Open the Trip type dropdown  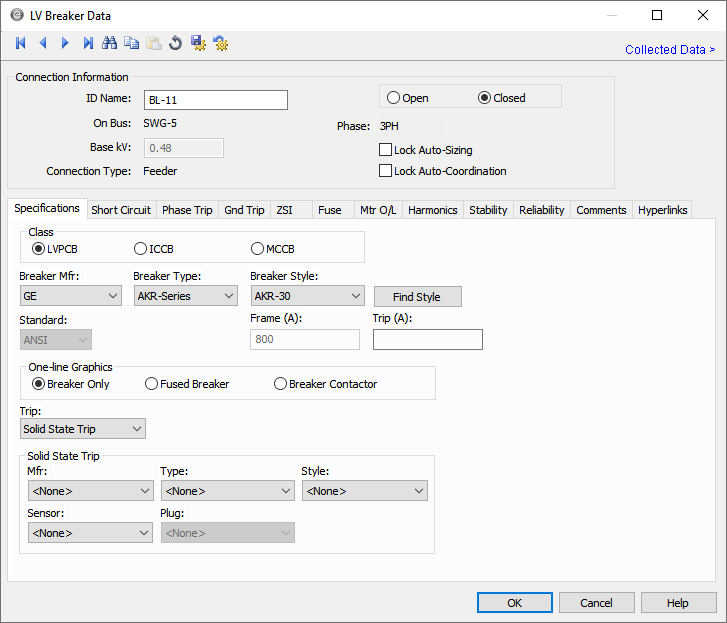tap(82, 429)
